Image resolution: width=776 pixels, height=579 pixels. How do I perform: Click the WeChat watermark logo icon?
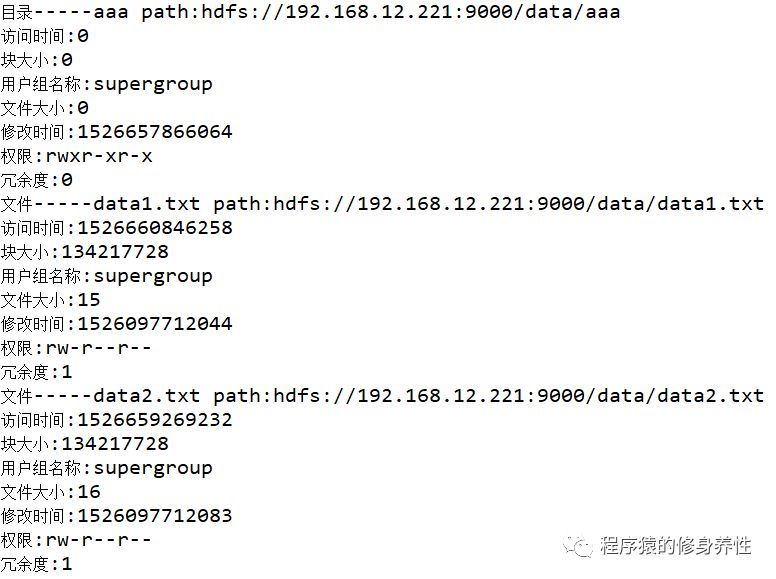click(578, 546)
